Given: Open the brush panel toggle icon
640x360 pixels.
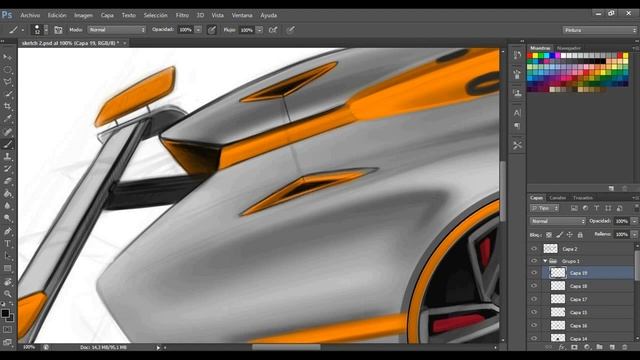Looking at the screenshot, I should click(x=58, y=30).
